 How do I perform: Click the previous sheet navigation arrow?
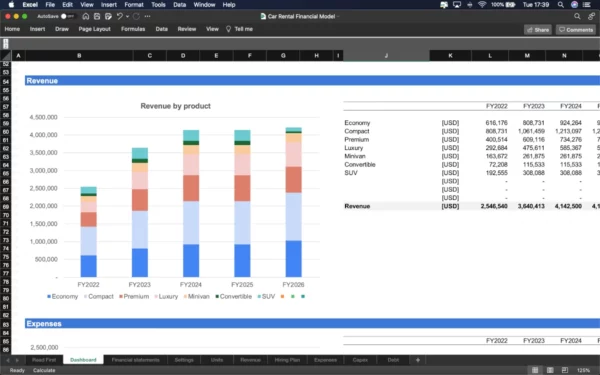pos(7,360)
